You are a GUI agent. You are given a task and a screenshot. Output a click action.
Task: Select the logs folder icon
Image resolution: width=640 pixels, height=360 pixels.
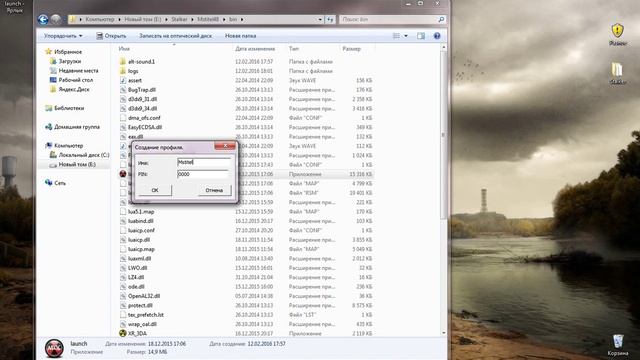tap(123, 71)
